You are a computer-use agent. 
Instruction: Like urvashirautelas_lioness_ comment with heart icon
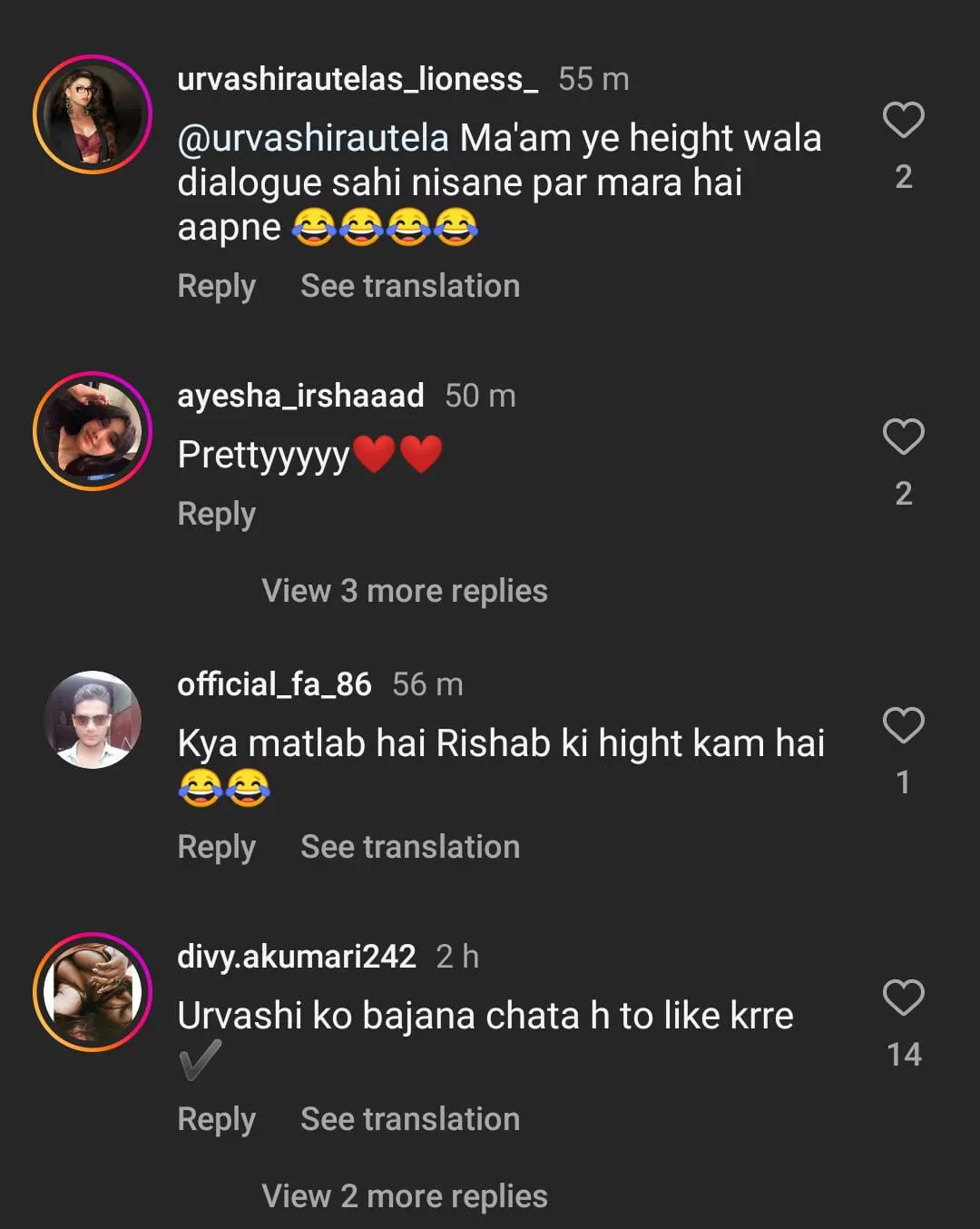click(903, 120)
